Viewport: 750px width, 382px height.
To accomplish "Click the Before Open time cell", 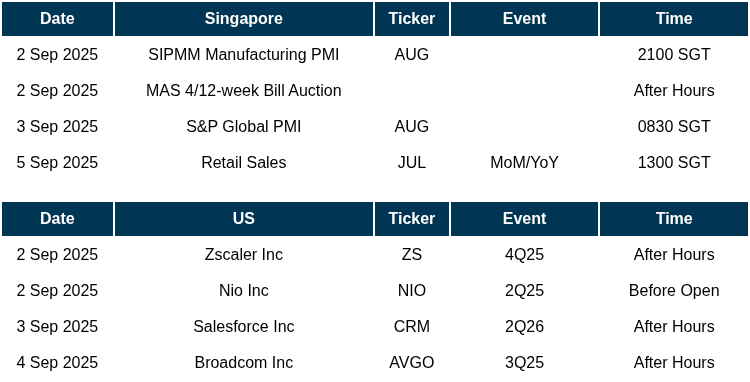I will (x=674, y=290).
